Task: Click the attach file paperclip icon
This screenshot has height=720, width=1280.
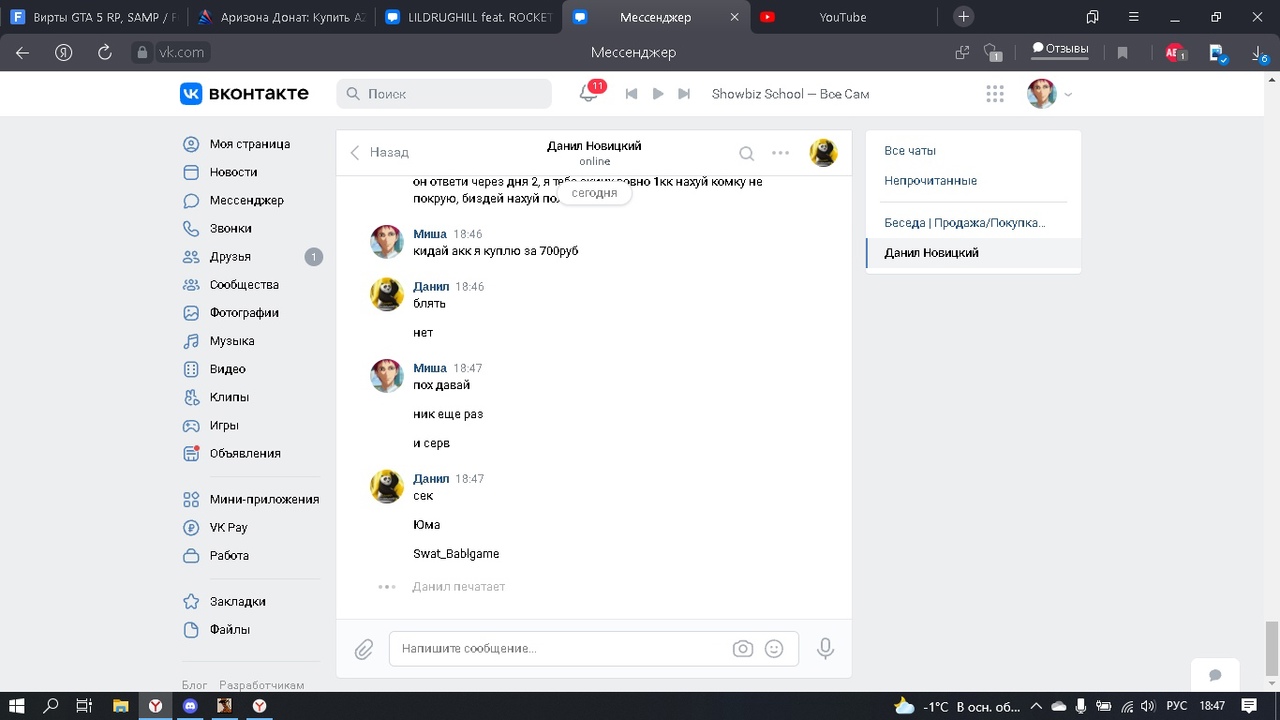Action: pyautogui.click(x=364, y=649)
